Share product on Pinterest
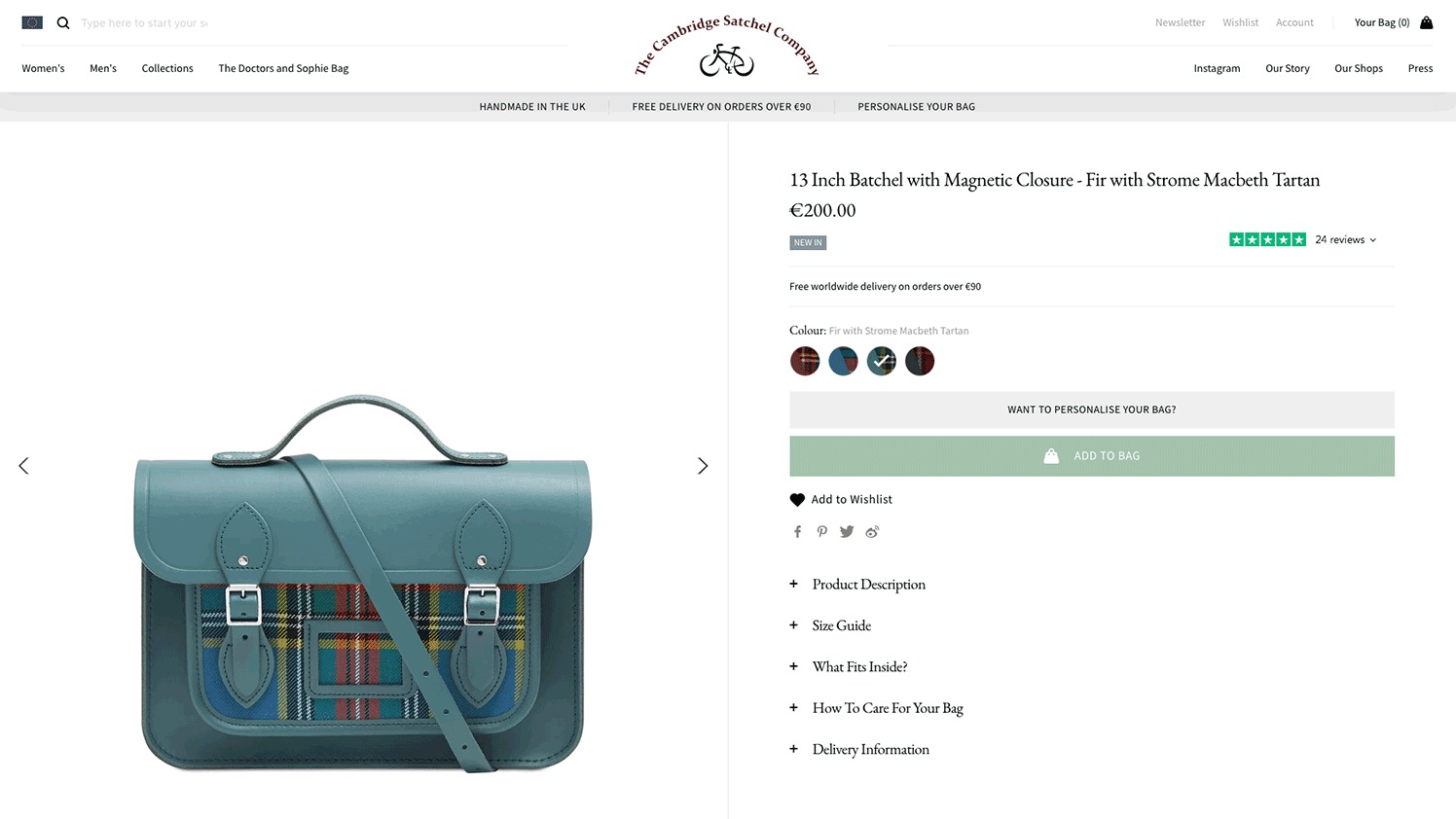 point(822,531)
